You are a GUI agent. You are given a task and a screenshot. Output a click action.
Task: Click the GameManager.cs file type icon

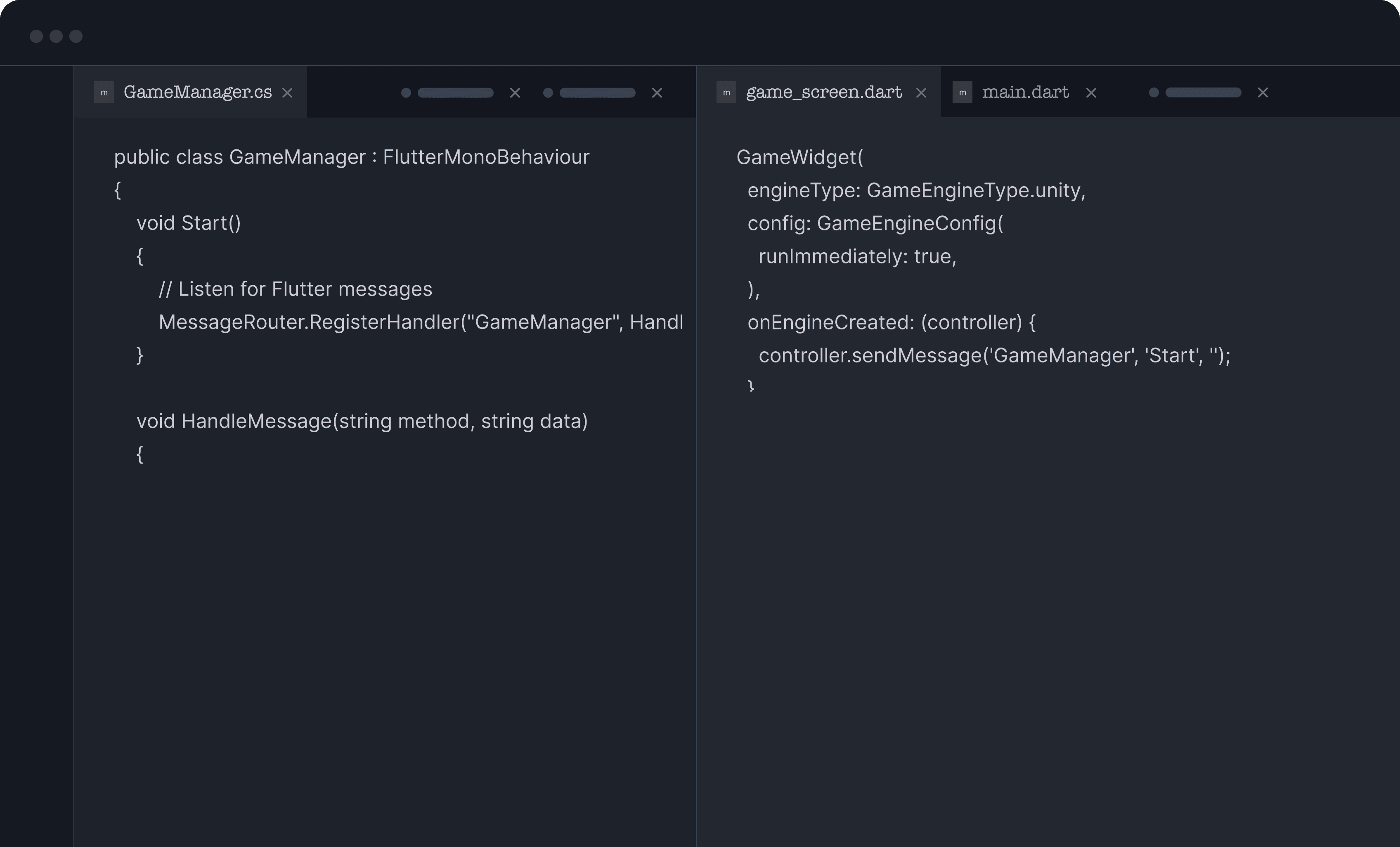[104, 92]
